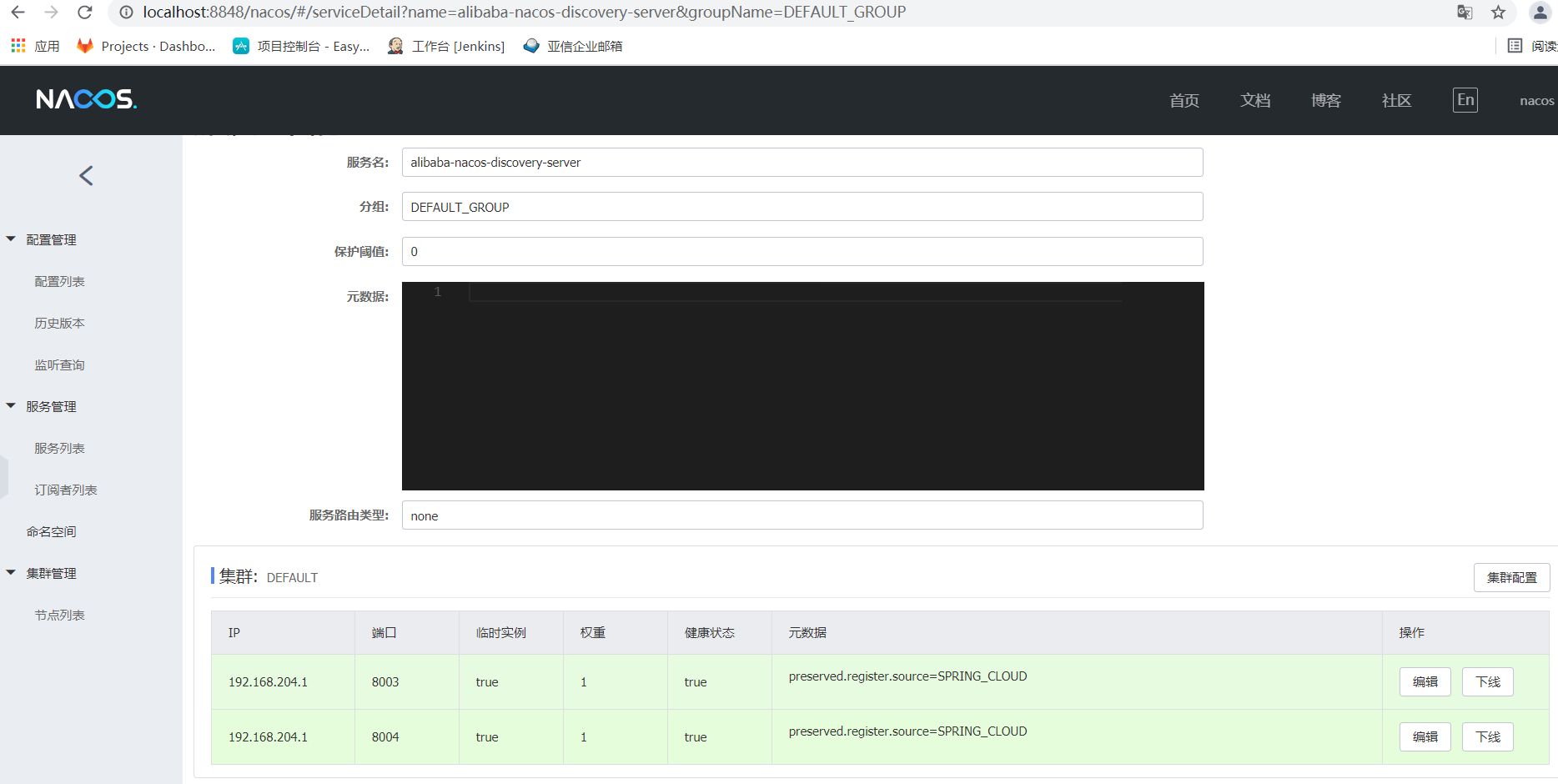The width and height of the screenshot is (1558, 784).
Task: Open 命名空间 in the sidebar
Action: 51,531
